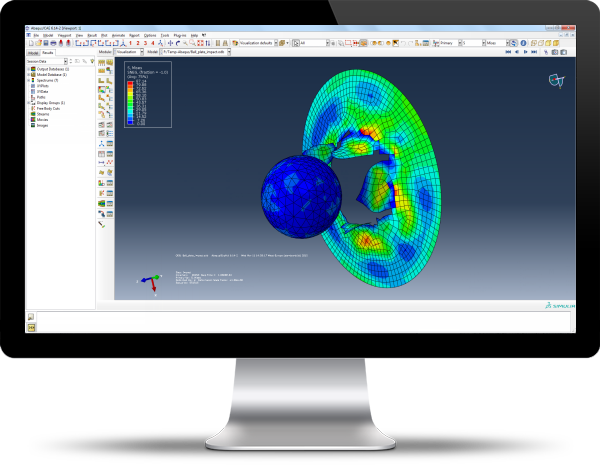600x466 pixels.
Task: Open the Animate menu
Action: [x=119, y=36]
